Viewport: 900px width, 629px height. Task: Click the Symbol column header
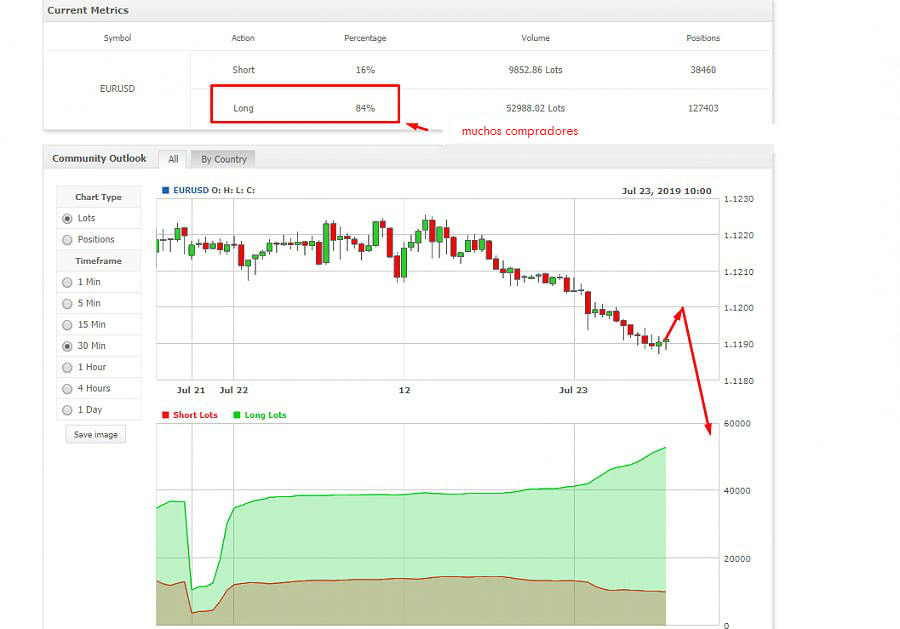point(117,38)
